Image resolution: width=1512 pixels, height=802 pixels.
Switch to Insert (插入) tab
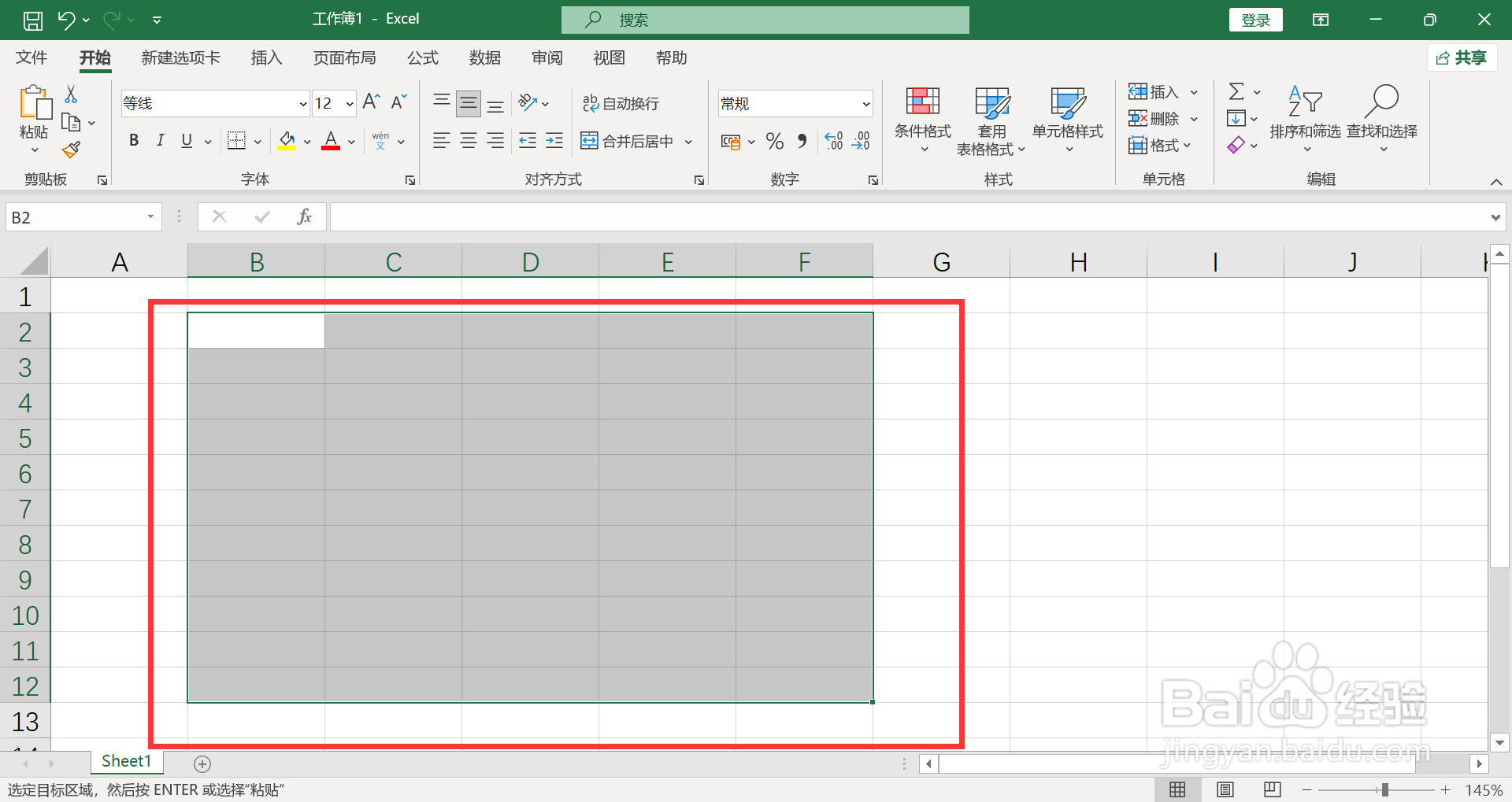(x=266, y=57)
